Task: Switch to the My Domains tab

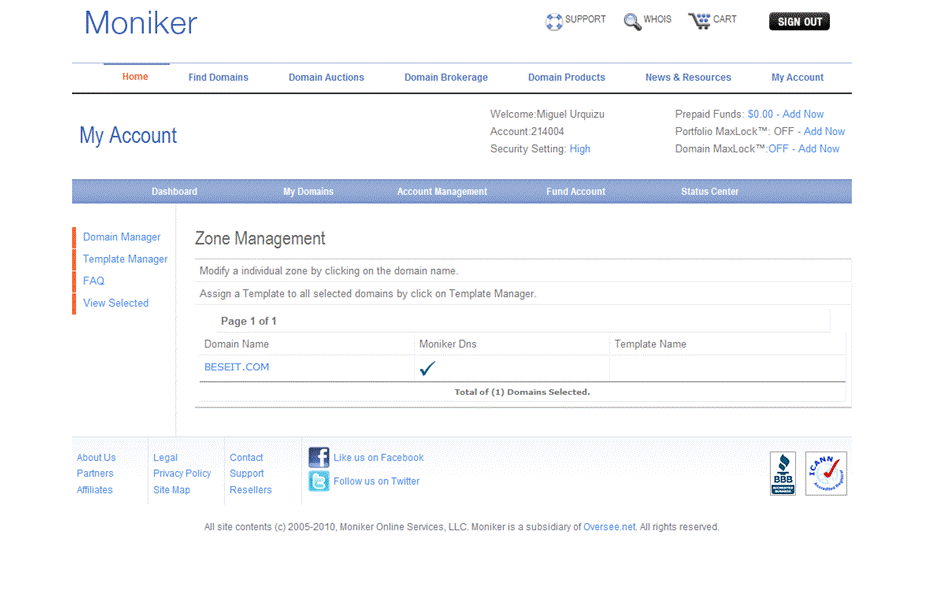Action: click(x=308, y=192)
